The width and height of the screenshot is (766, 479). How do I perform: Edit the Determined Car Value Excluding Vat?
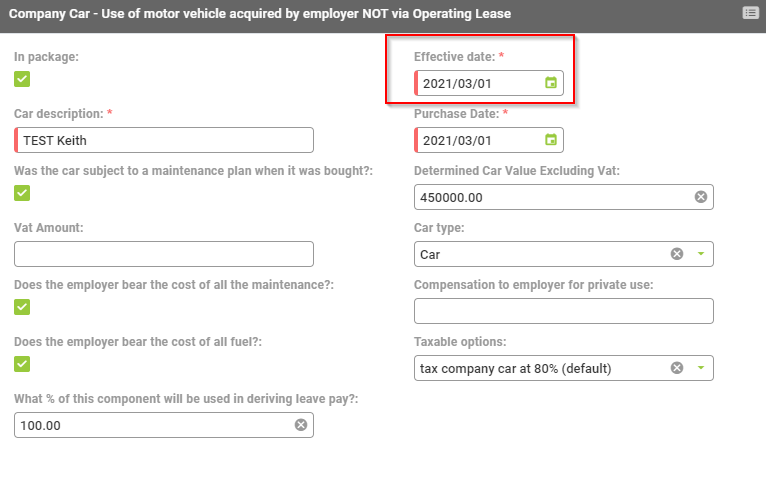point(550,197)
